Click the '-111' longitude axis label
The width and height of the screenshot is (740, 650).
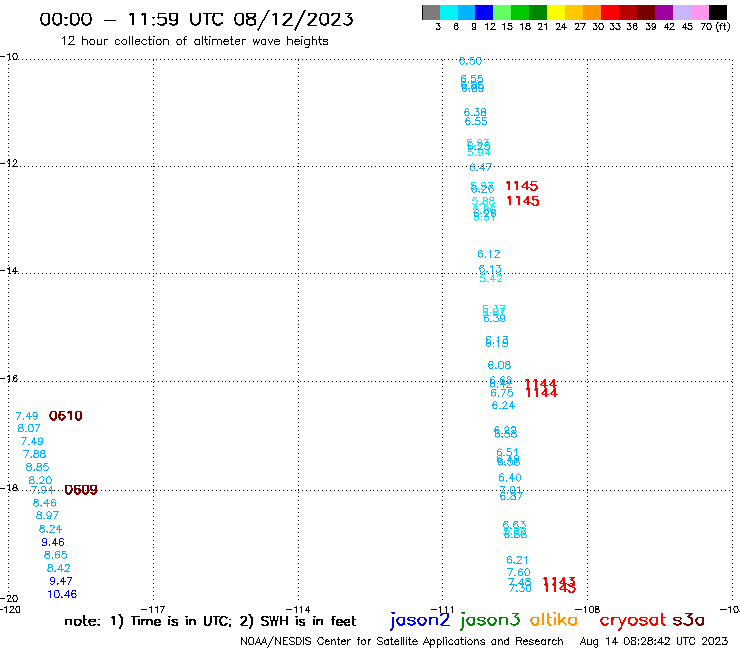(x=442, y=609)
